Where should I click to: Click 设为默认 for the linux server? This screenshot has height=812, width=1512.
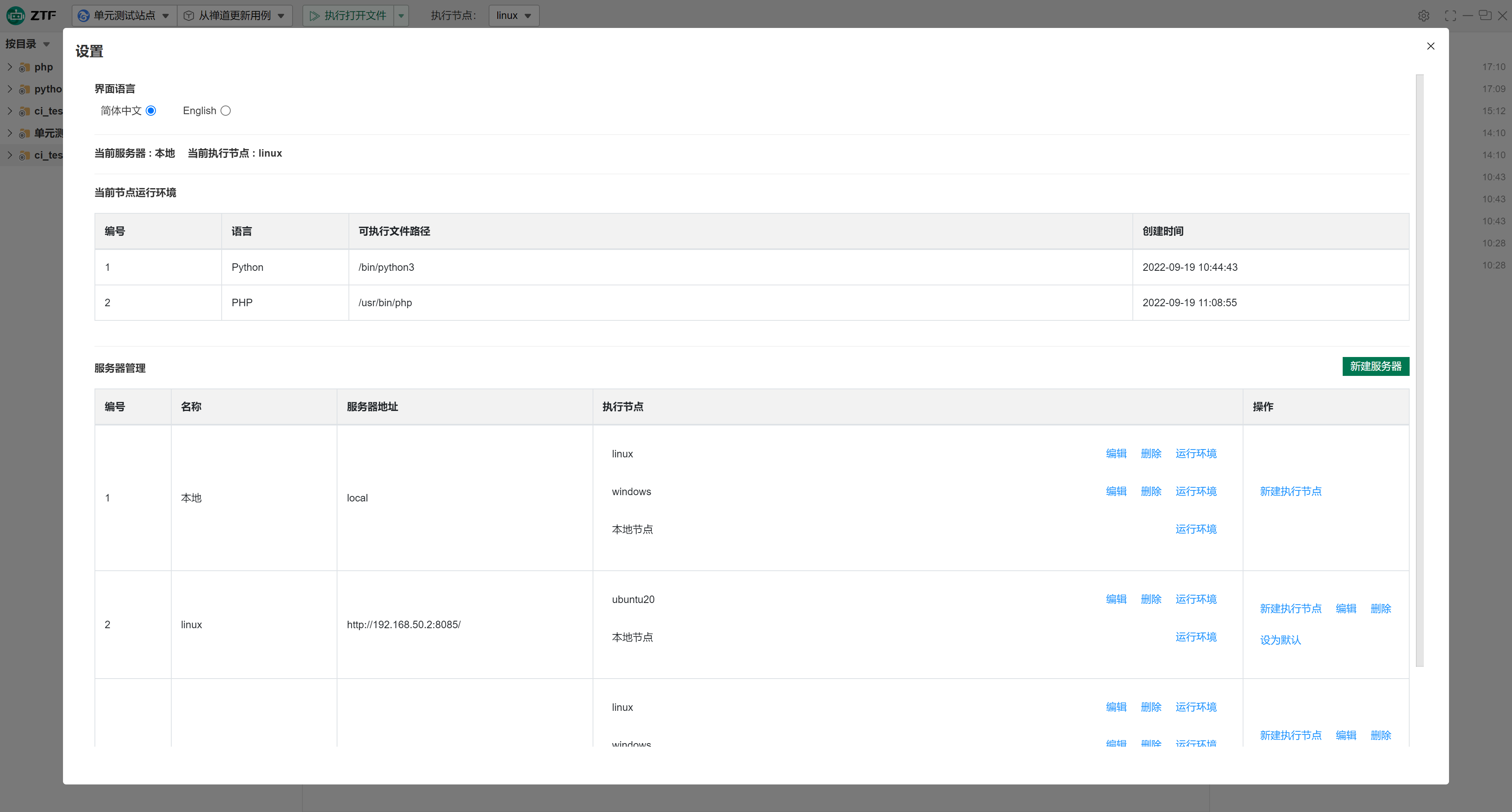tap(1280, 640)
